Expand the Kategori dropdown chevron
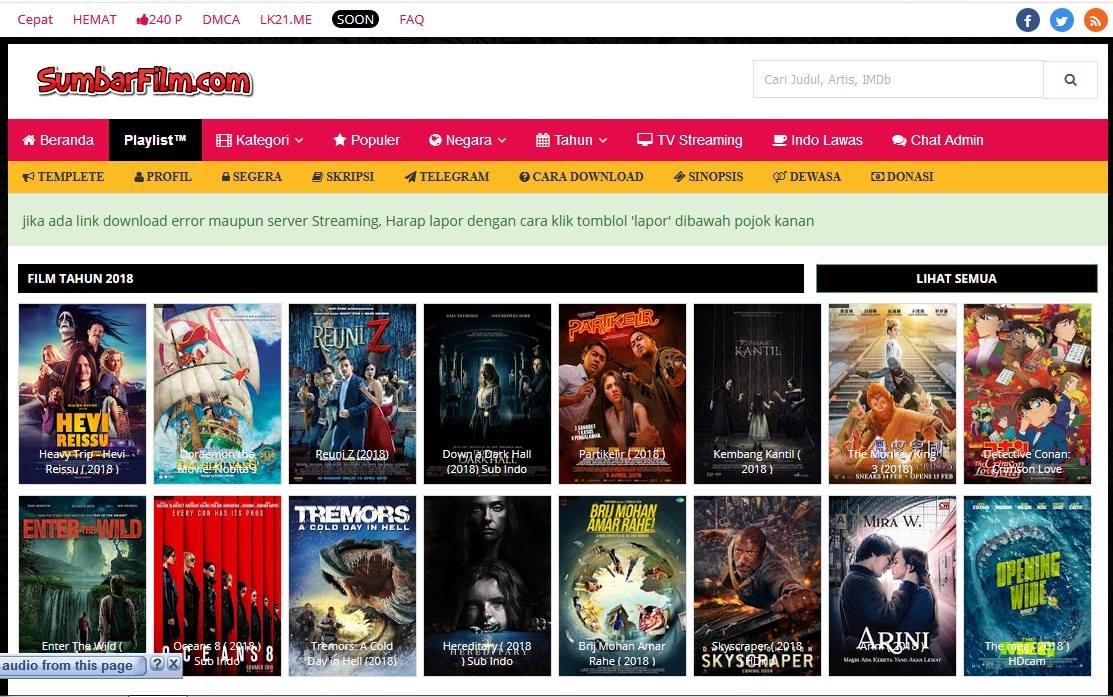The image size is (1113, 697). point(299,141)
